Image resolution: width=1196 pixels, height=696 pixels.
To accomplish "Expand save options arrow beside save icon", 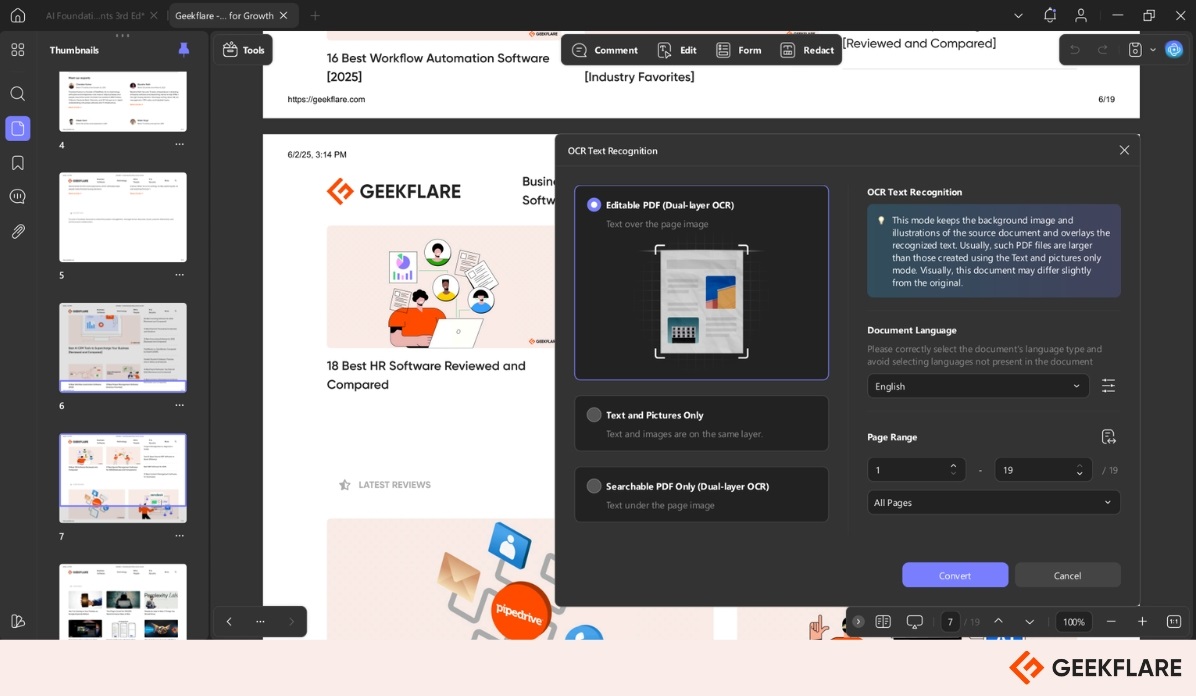I will pyautogui.click(x=1153, y=50).
